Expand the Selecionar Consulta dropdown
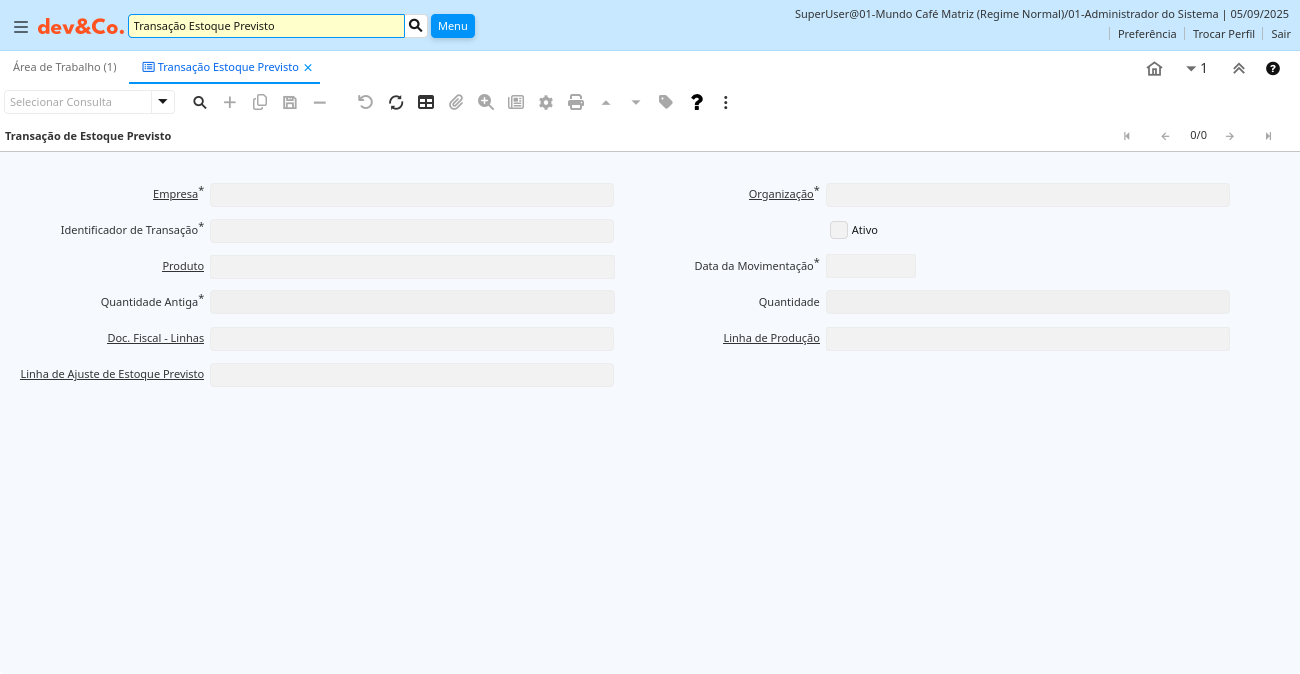 (x=163, y=102)
